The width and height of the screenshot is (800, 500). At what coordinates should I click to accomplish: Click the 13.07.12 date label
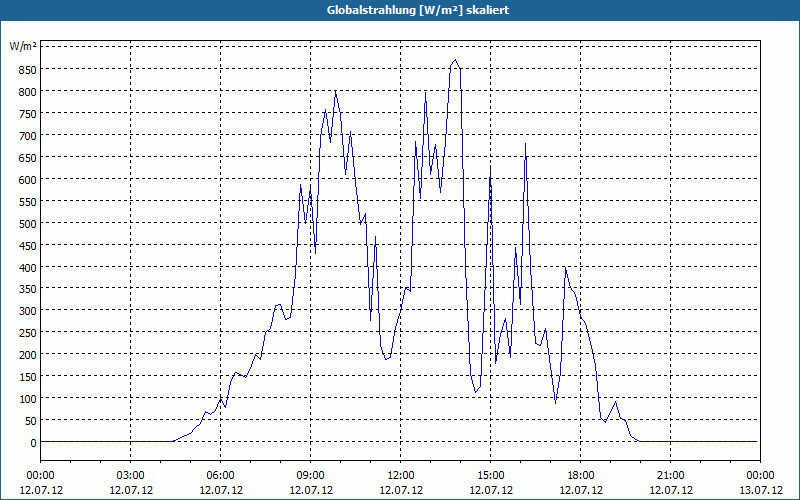pos(760,490)
